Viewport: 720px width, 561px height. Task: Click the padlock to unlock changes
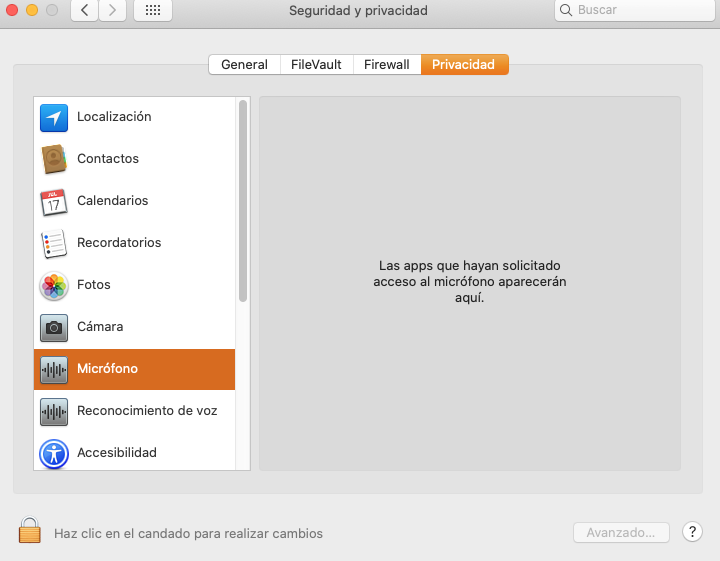click(30, 530)
